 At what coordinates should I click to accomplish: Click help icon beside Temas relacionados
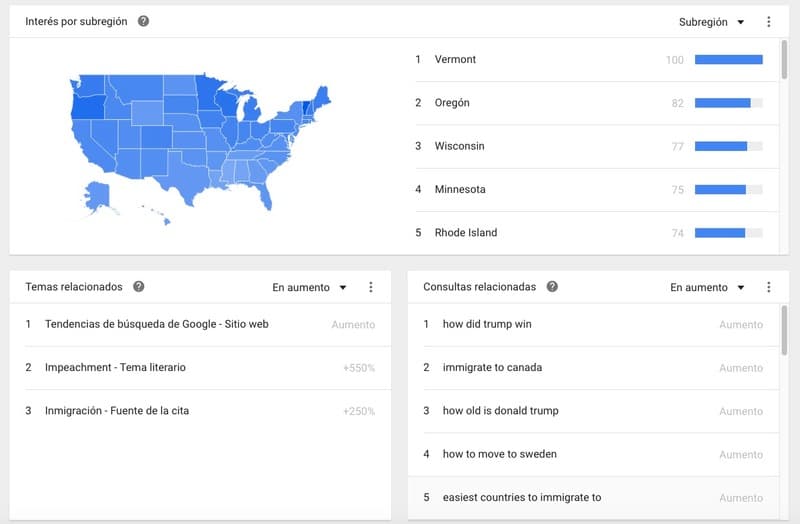tap(139, 287)
